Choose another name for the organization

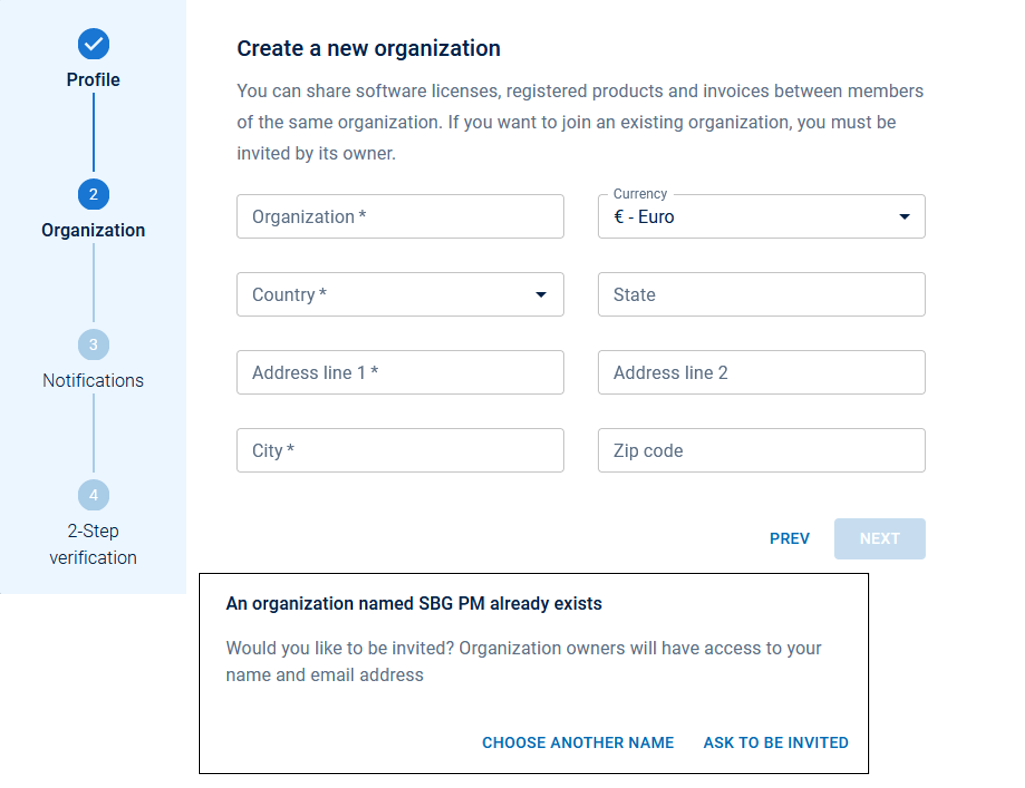tap(578, 743)
